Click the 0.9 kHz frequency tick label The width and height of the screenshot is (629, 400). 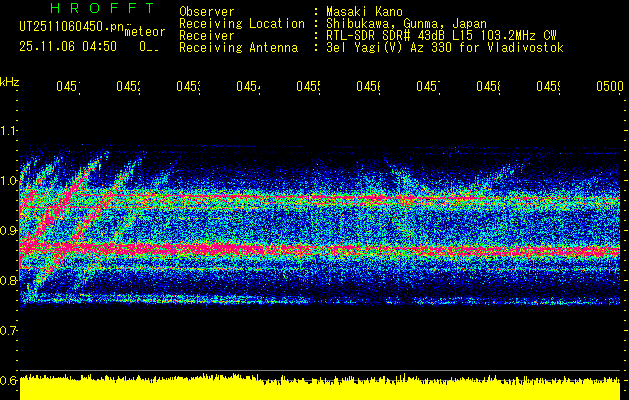8,231
